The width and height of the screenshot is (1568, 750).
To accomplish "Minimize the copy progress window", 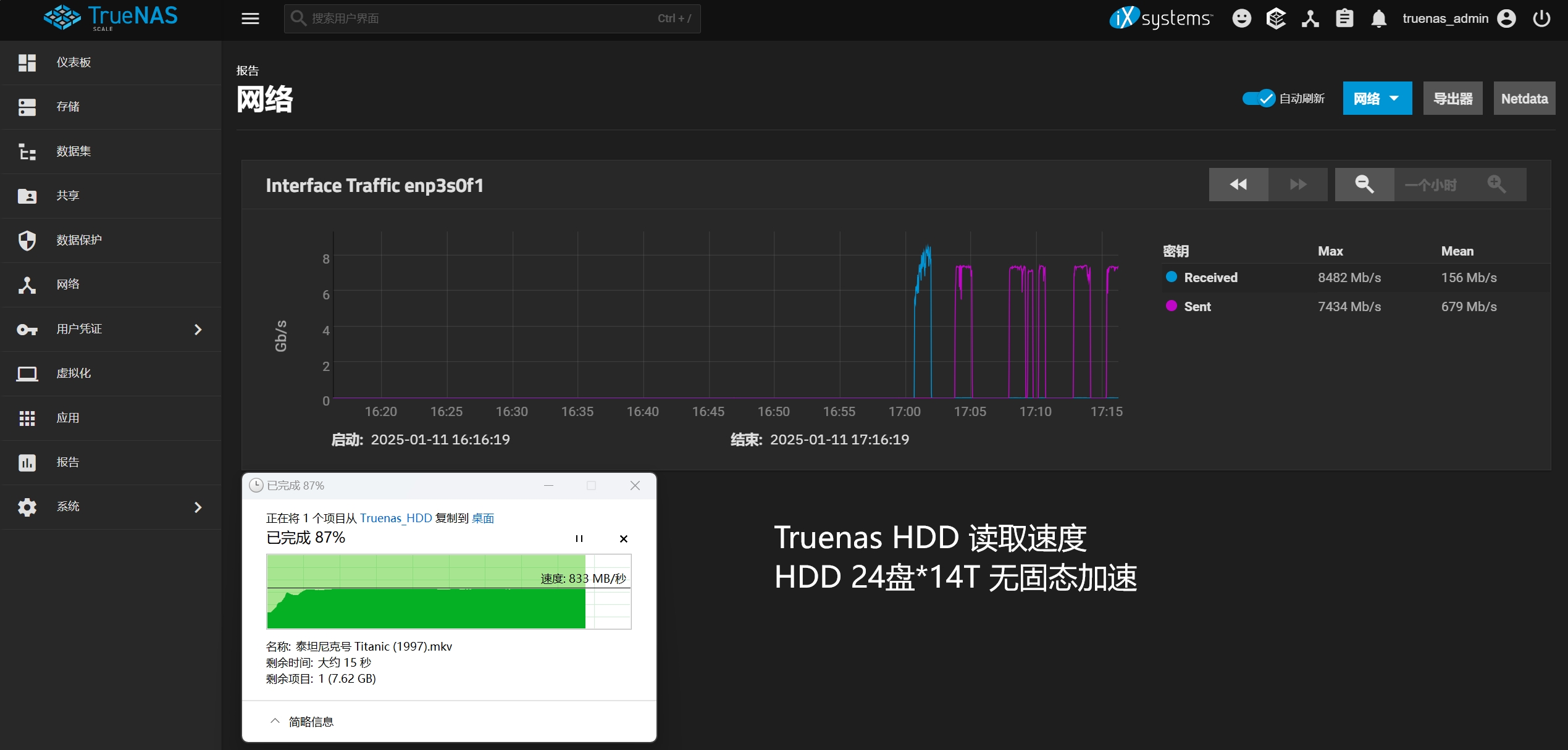I will [x=548, y=486].
